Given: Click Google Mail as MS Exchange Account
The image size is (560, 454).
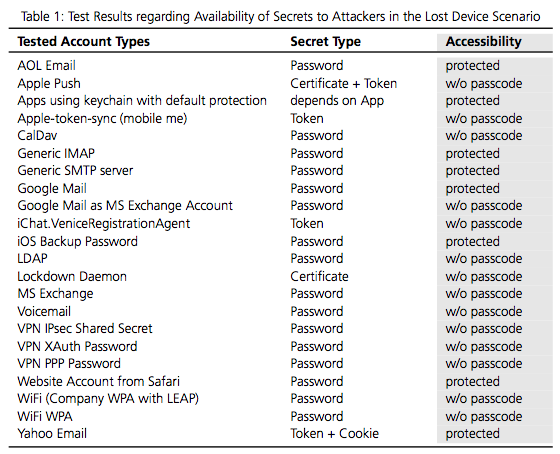Looking at the screenshot, I should pyautogui.click(x=125, y=206).
